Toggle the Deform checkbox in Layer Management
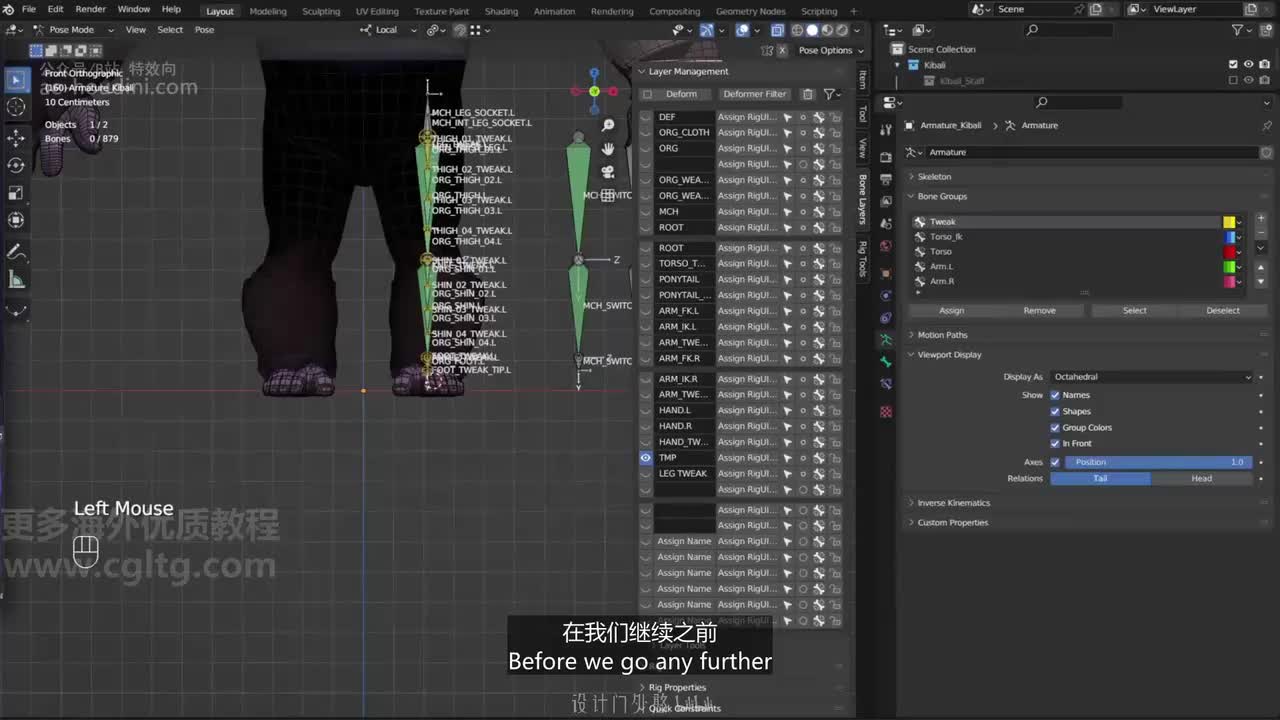 [647, 94]
